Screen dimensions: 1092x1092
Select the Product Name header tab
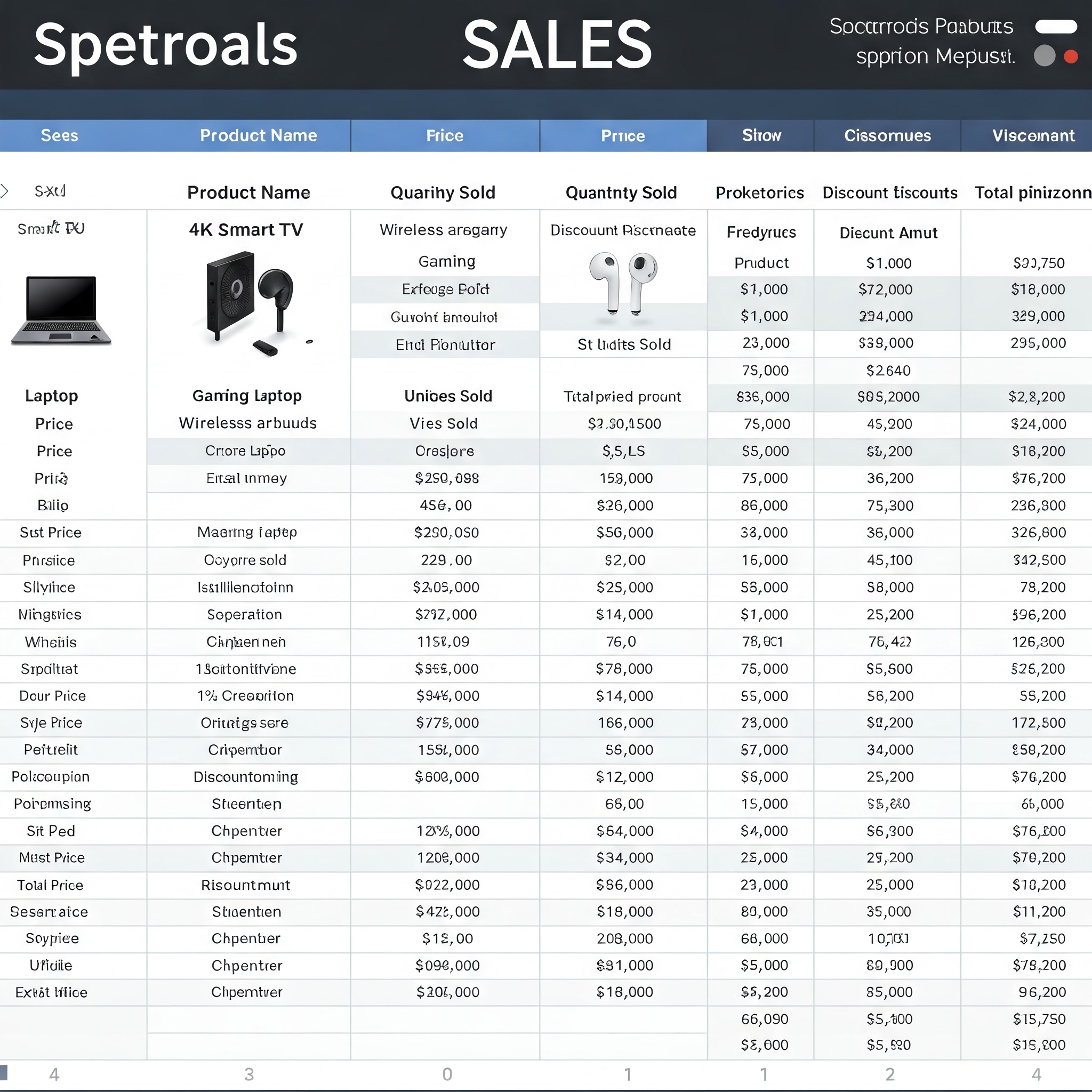(258, 135)
